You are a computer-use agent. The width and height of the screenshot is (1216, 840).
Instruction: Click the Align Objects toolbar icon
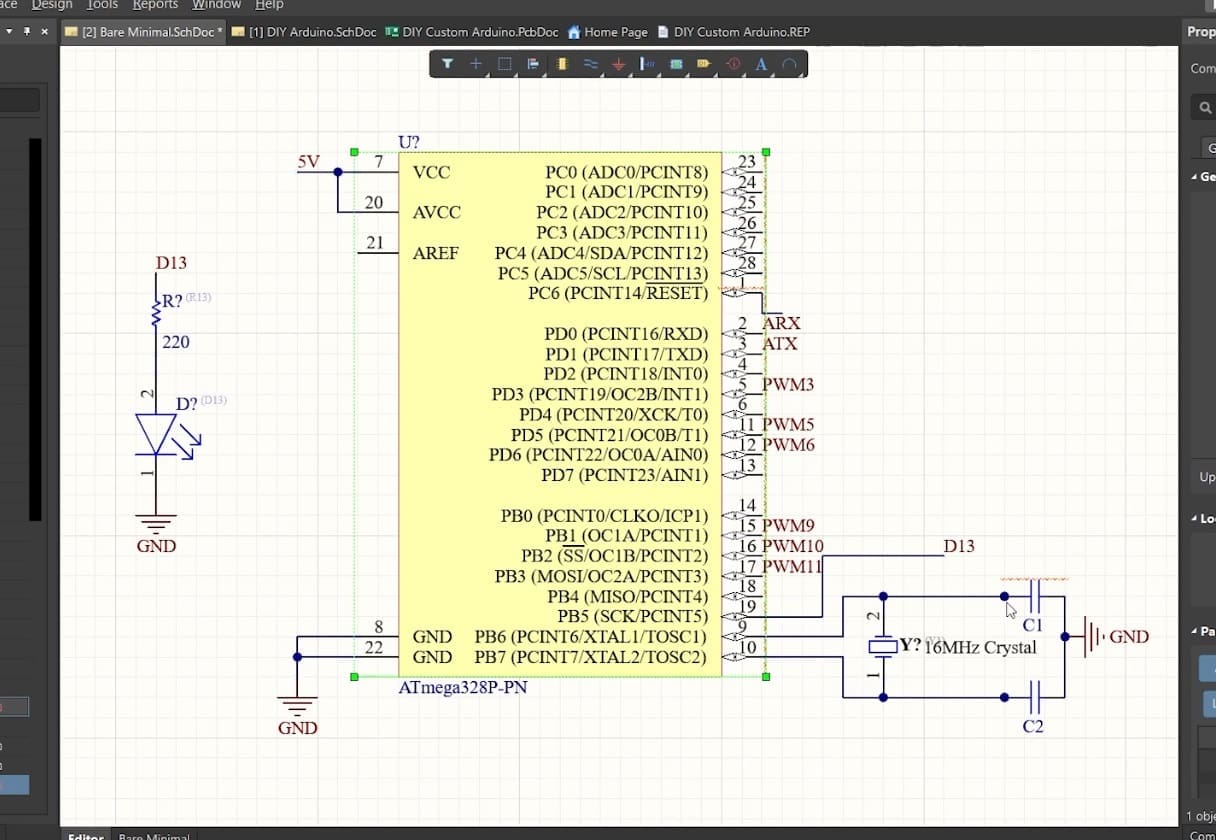tap(533, 64)
